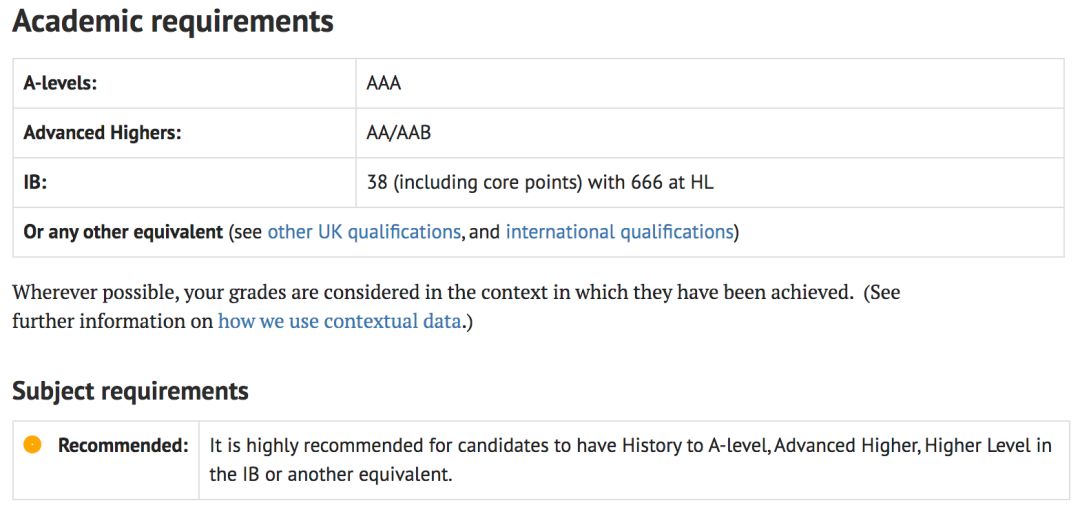Select the A-levels row label
1080x514 pixels.
(61, 84)
